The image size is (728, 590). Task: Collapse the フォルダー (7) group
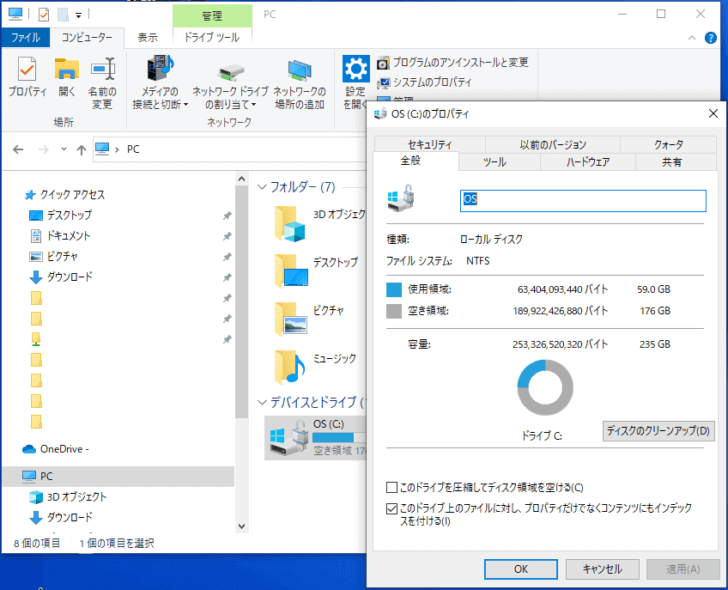pos(262,187)
